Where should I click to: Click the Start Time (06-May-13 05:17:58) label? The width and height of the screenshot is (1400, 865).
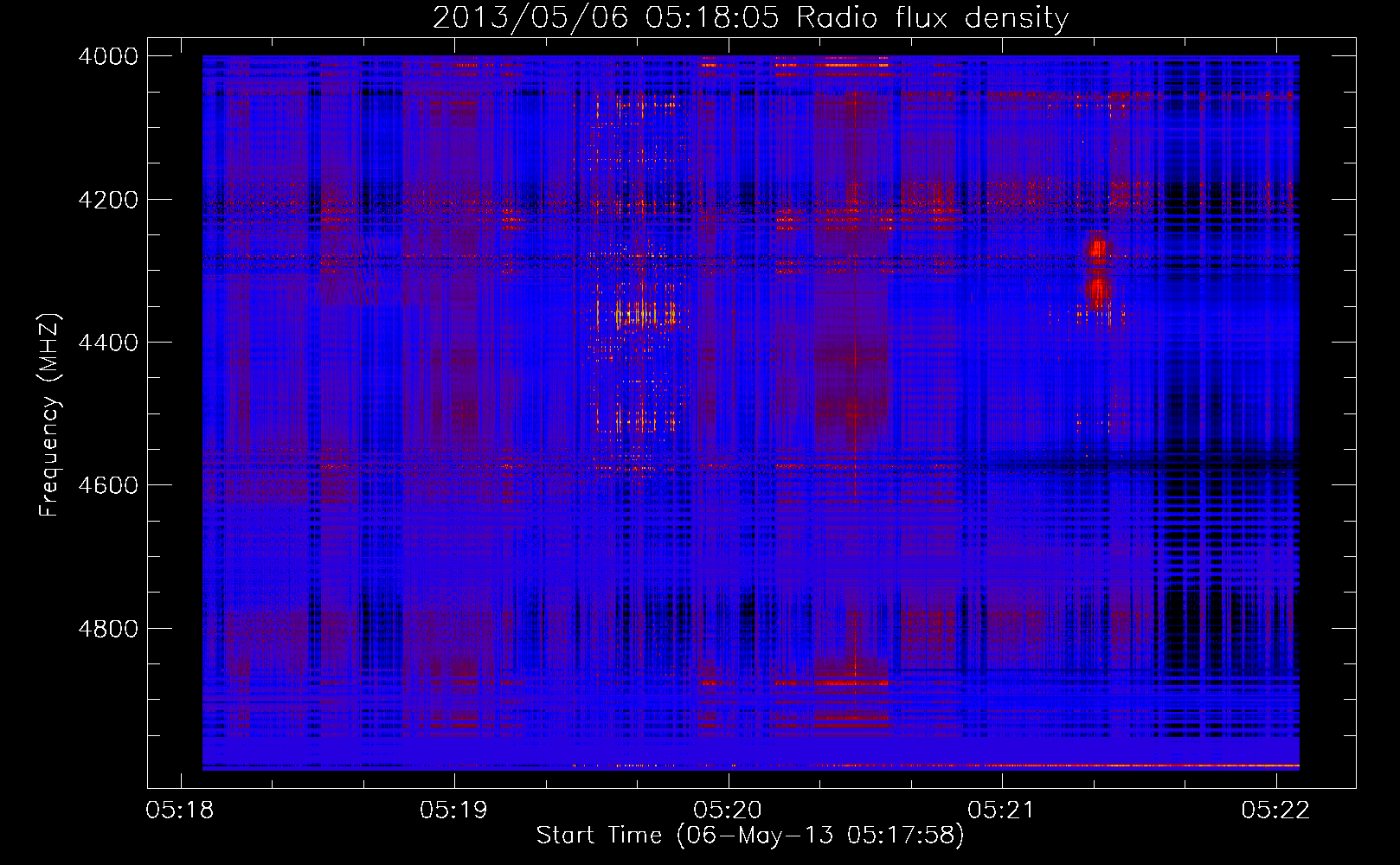click(x=749, y=836)
